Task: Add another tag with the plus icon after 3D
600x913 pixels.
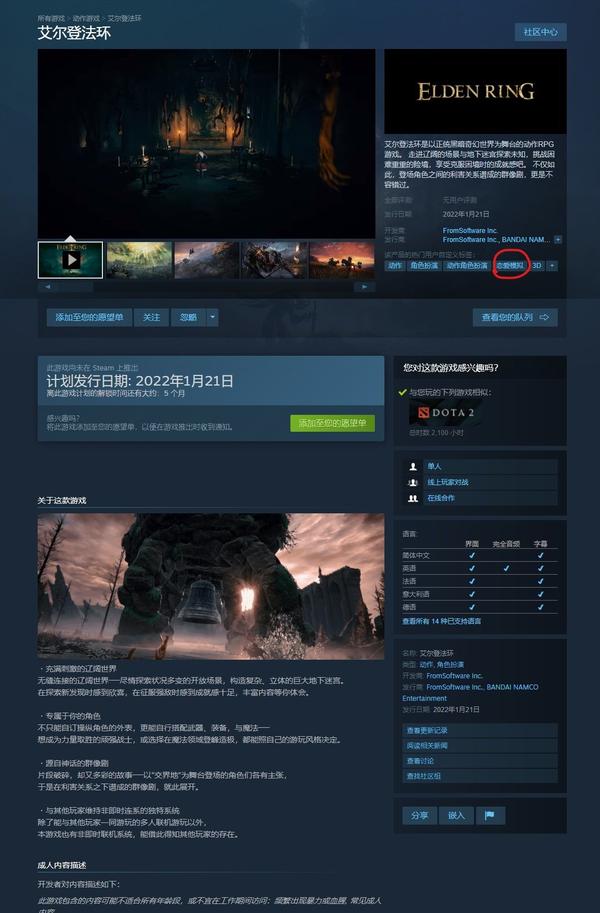Action: tap(552, 266)
